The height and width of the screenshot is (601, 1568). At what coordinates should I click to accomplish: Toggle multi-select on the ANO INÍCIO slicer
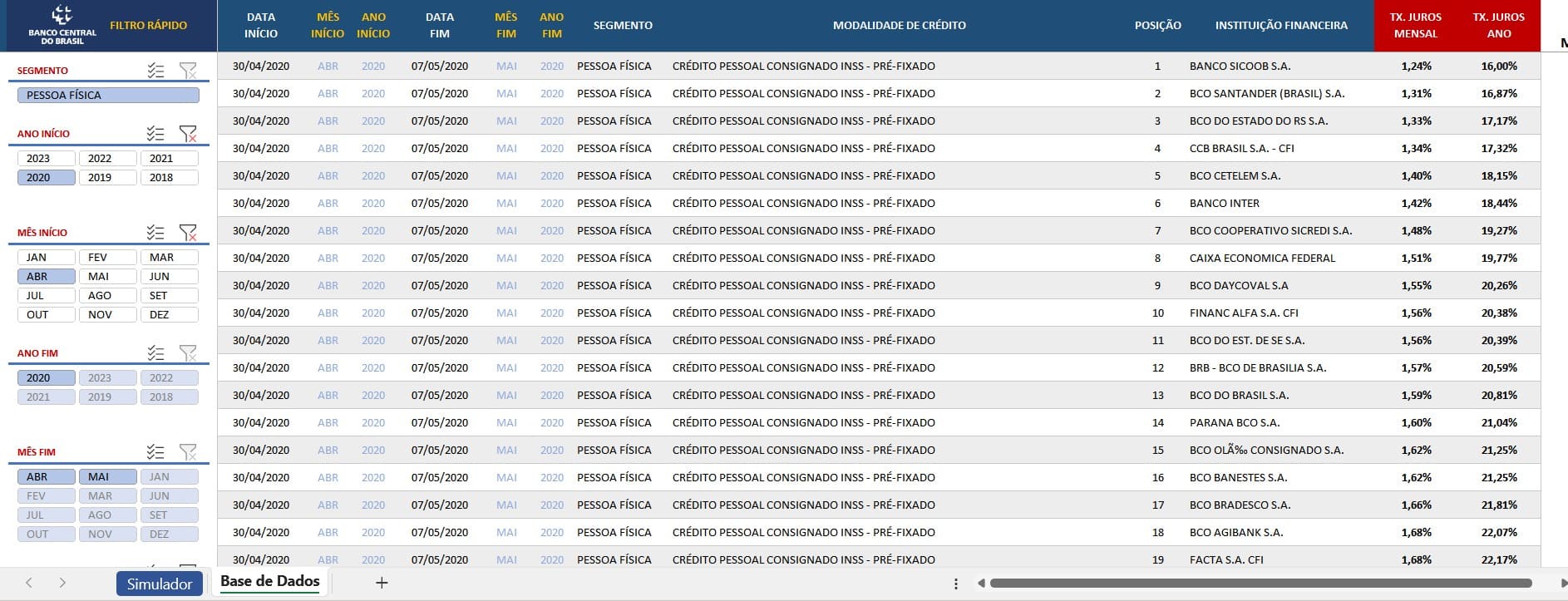click(x=155, y=133)
